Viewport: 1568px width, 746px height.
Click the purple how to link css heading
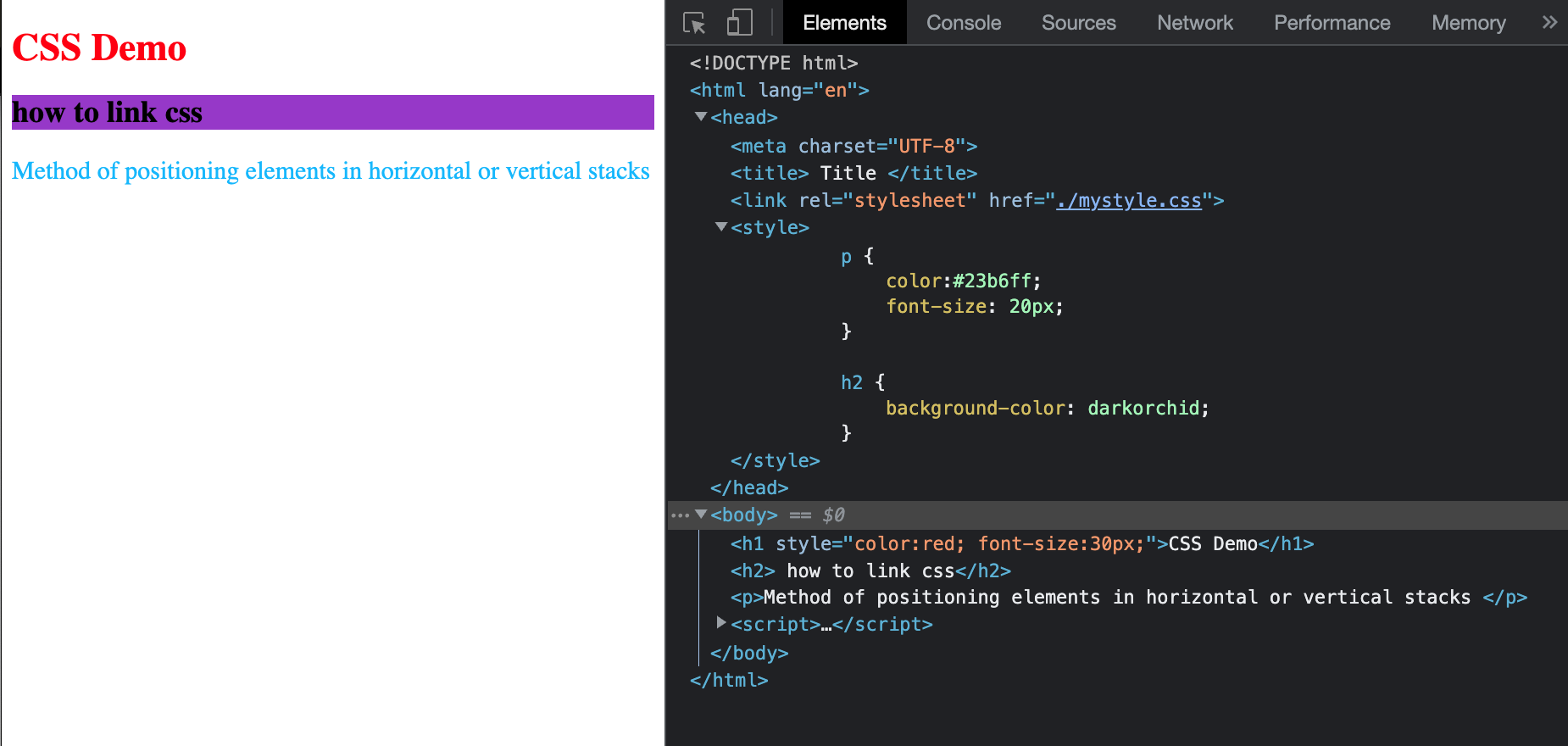pos(333,112)
